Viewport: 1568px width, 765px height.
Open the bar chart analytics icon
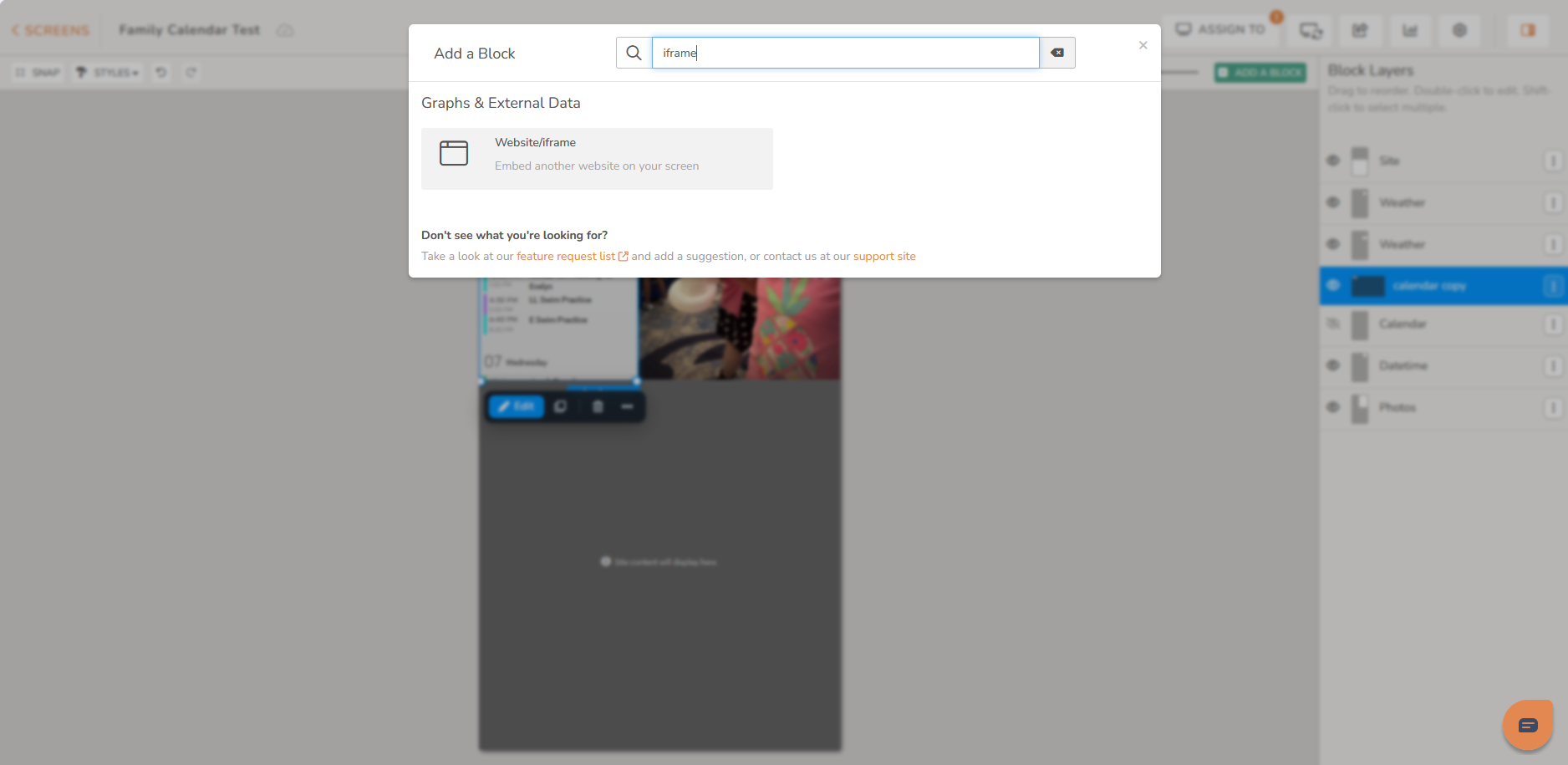[x=1410, y=30]
